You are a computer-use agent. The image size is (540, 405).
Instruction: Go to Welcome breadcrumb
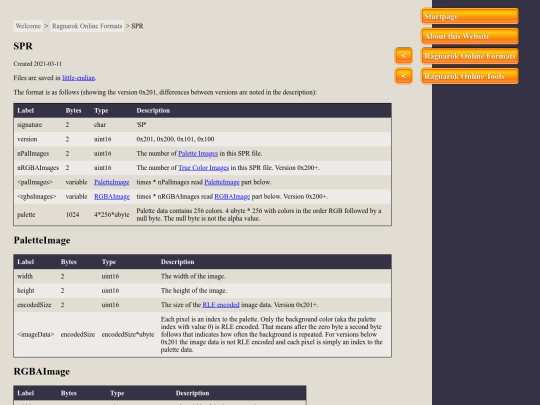tap(28, 26)
